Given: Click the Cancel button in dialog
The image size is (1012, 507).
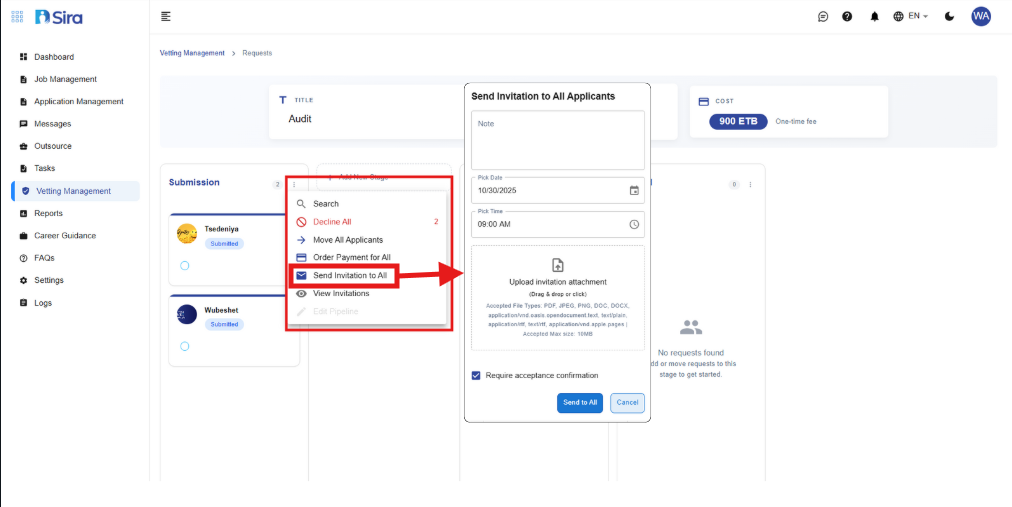Looking at the screenshot, I should point(627,403).
